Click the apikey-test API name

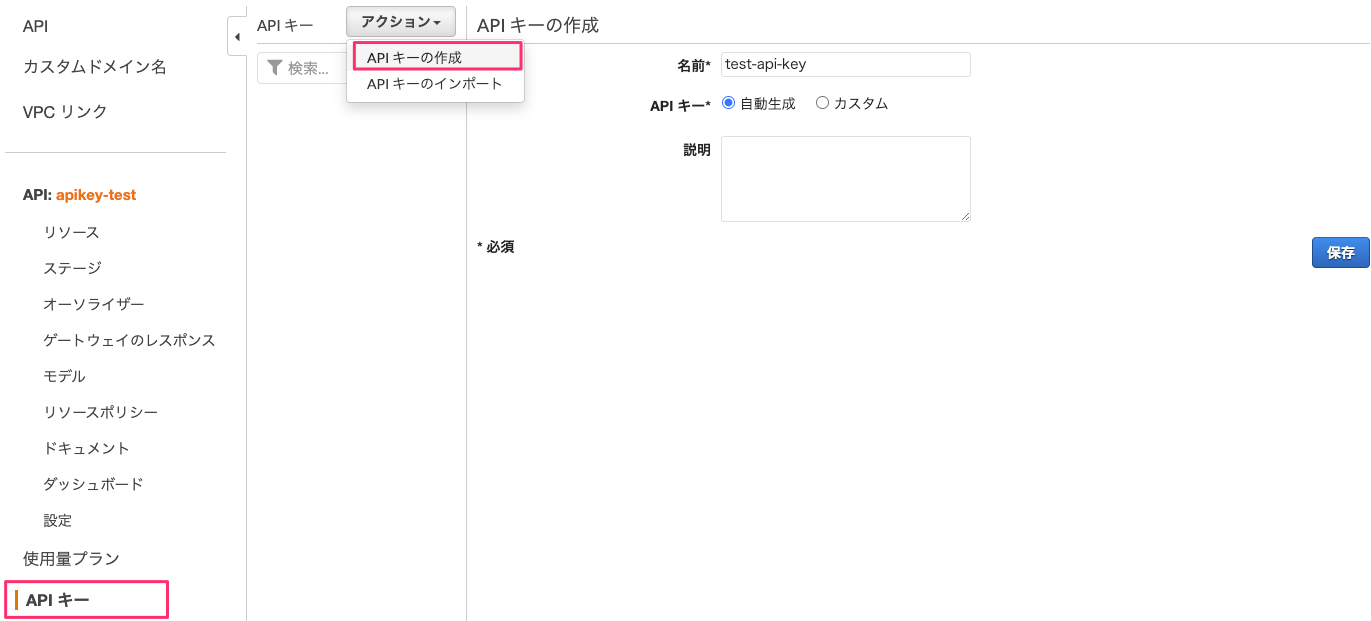pos(96,195)
